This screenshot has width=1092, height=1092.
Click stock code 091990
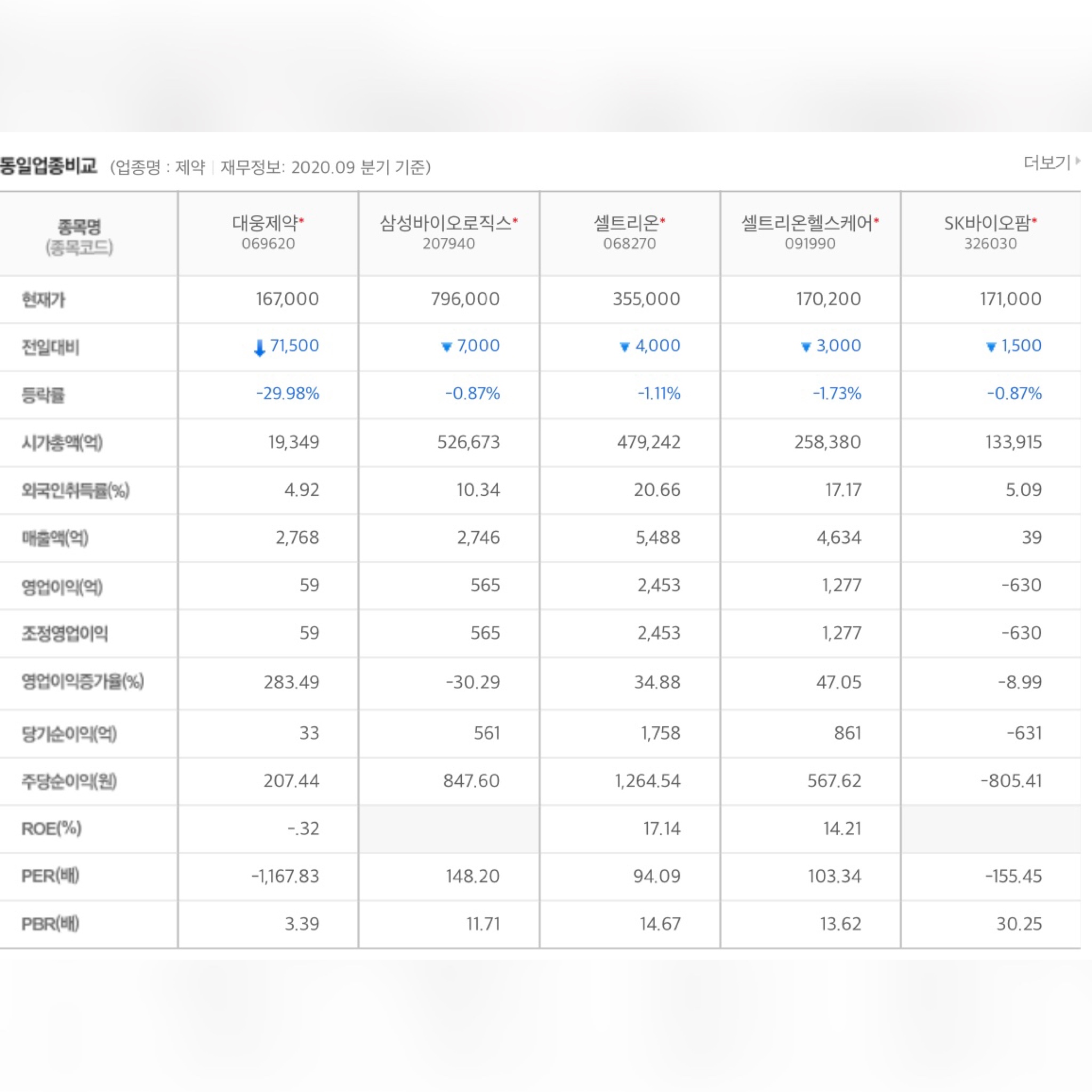(810, 244)
